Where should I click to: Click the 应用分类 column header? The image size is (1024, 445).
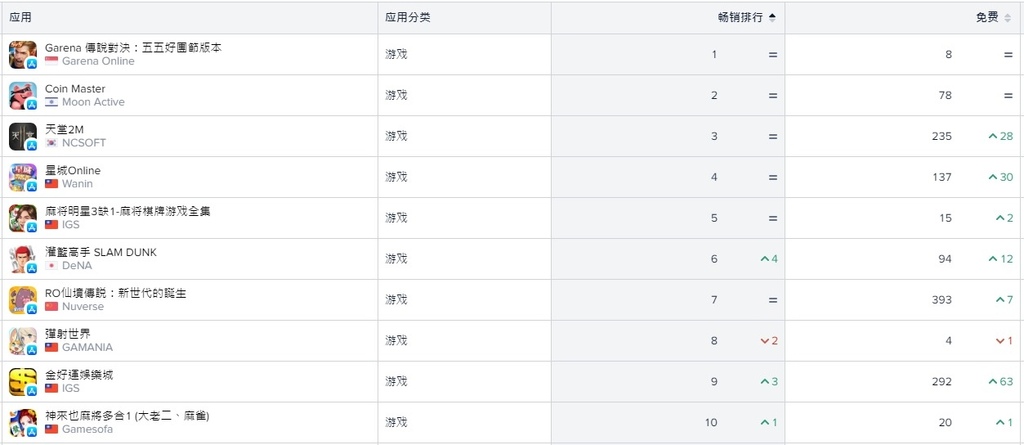tap(408, 18)
